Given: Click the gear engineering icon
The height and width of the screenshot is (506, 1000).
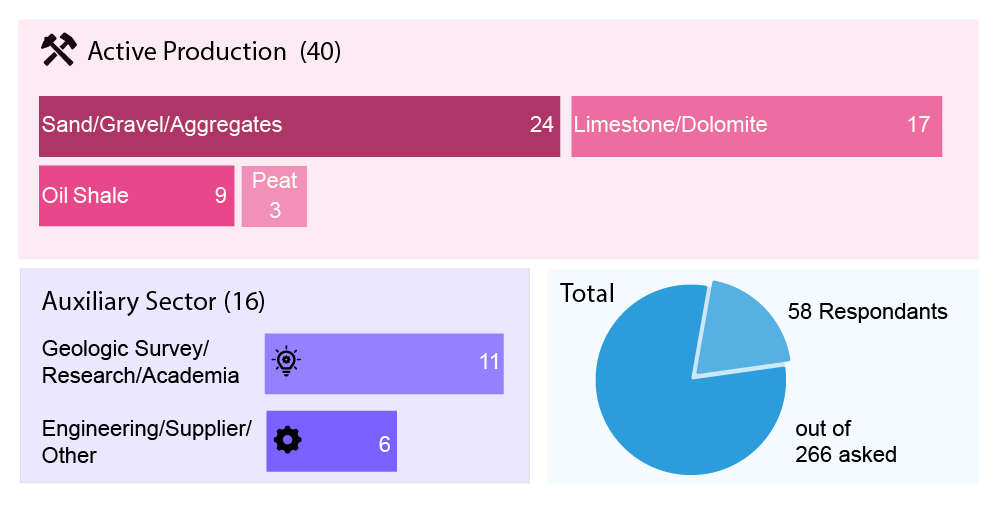Looking at the screenshot, I should click(288, 440).
